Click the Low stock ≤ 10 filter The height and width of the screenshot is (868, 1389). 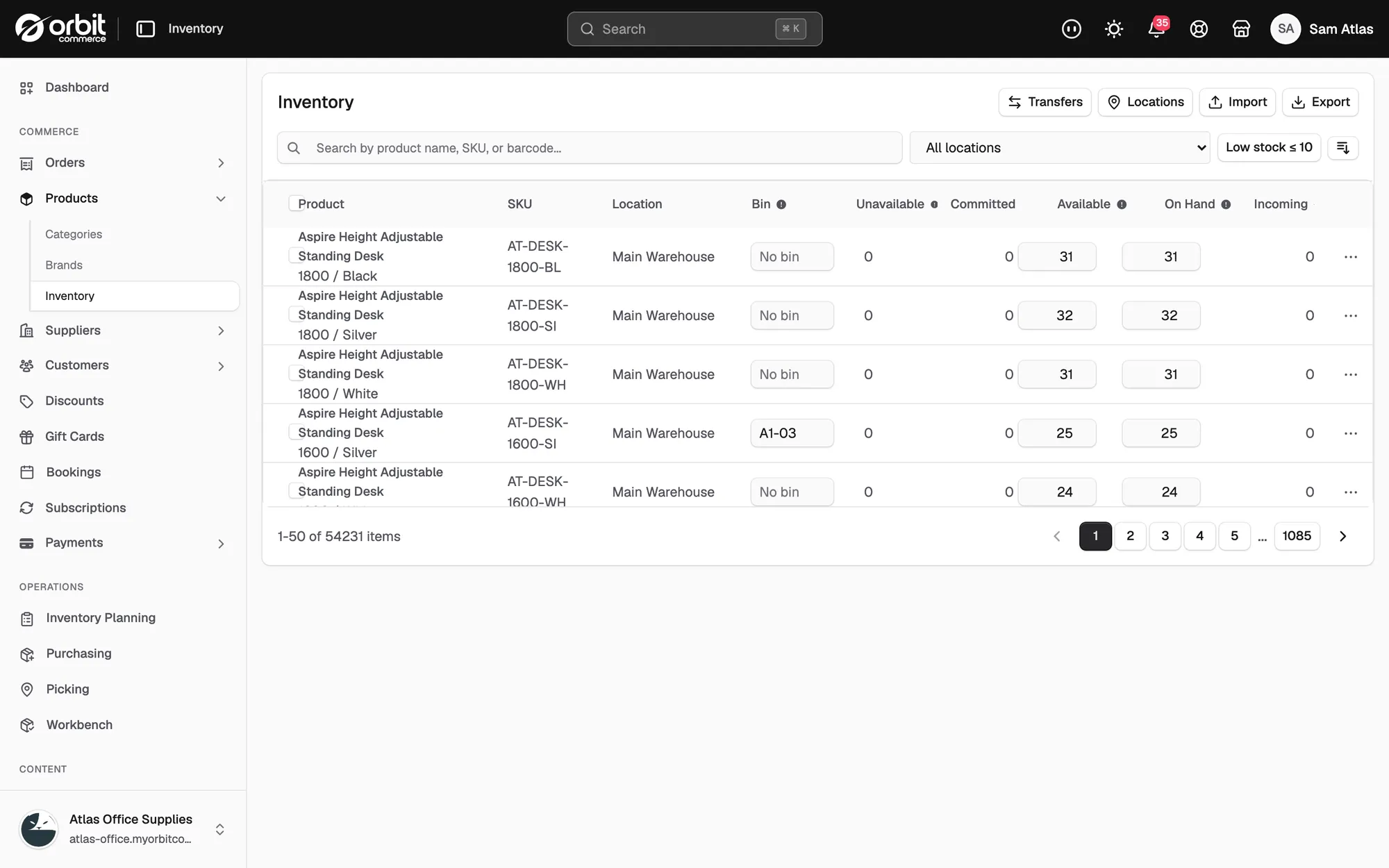[x=1269, y=147]
